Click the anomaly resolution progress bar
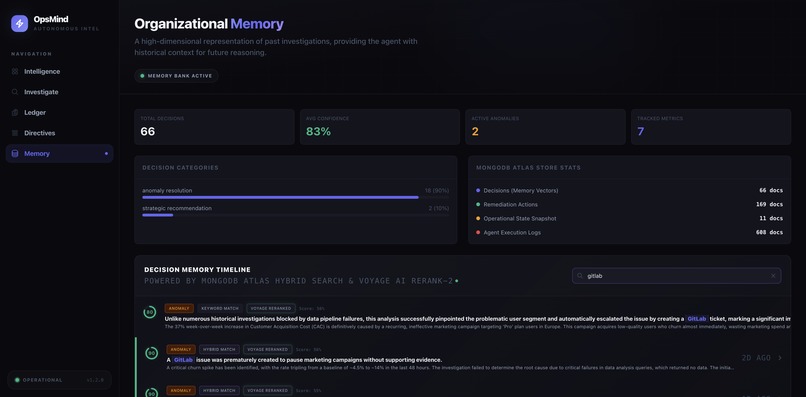The image size is (806, 397). 296,197
